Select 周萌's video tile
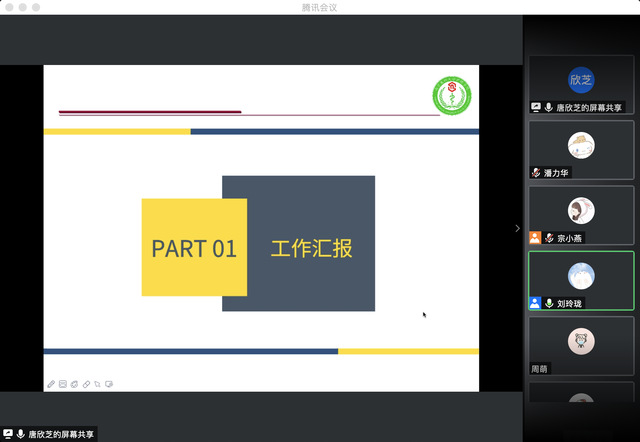 pyautogui.click(x=581, y=345)
